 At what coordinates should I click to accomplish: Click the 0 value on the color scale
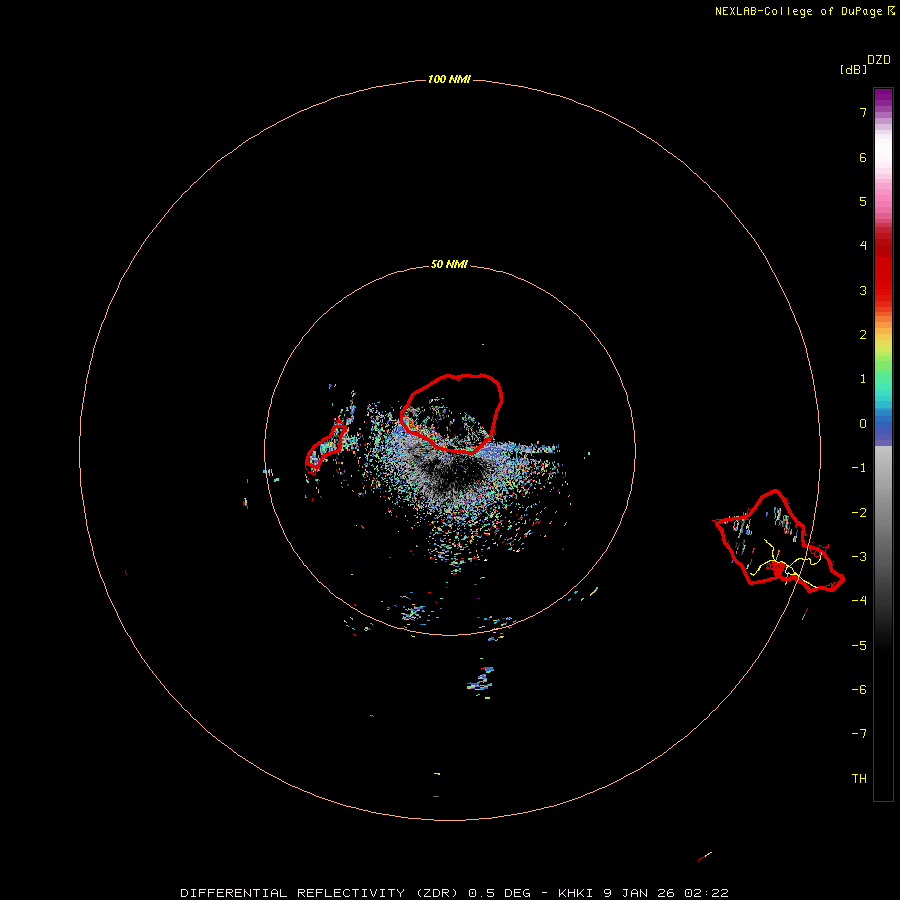click(x=863, y=424)
